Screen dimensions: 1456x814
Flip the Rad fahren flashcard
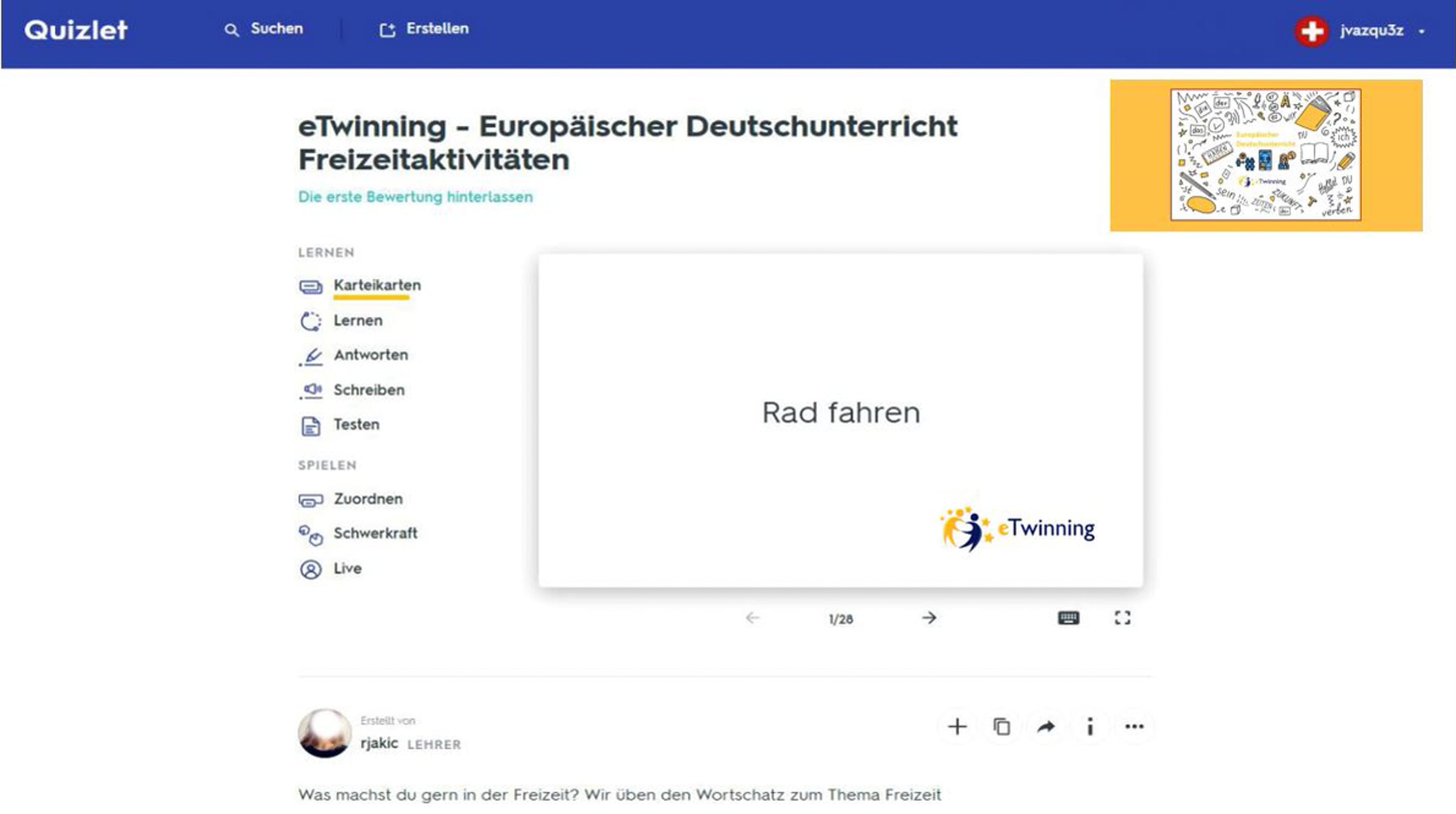coord(840,420)
